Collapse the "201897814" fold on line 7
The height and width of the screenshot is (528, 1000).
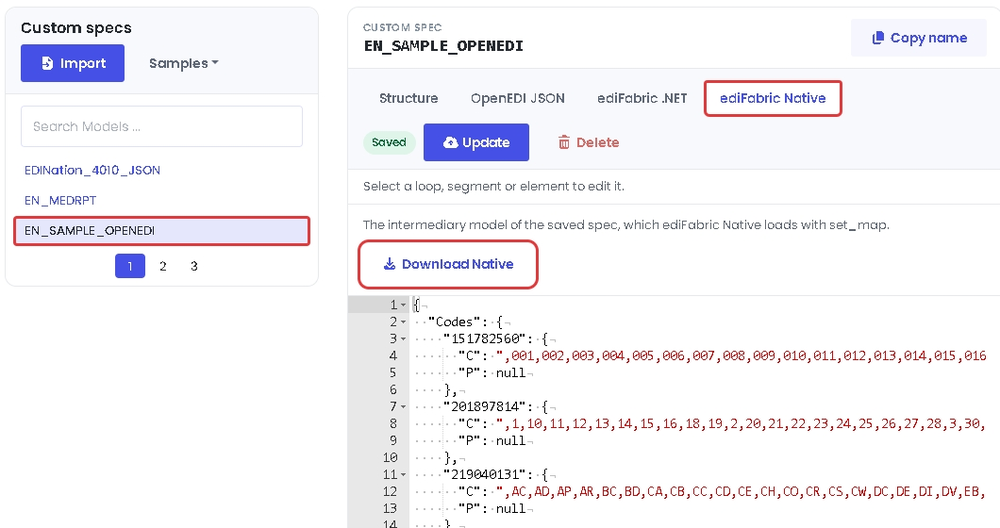click(x=403, y=407)
